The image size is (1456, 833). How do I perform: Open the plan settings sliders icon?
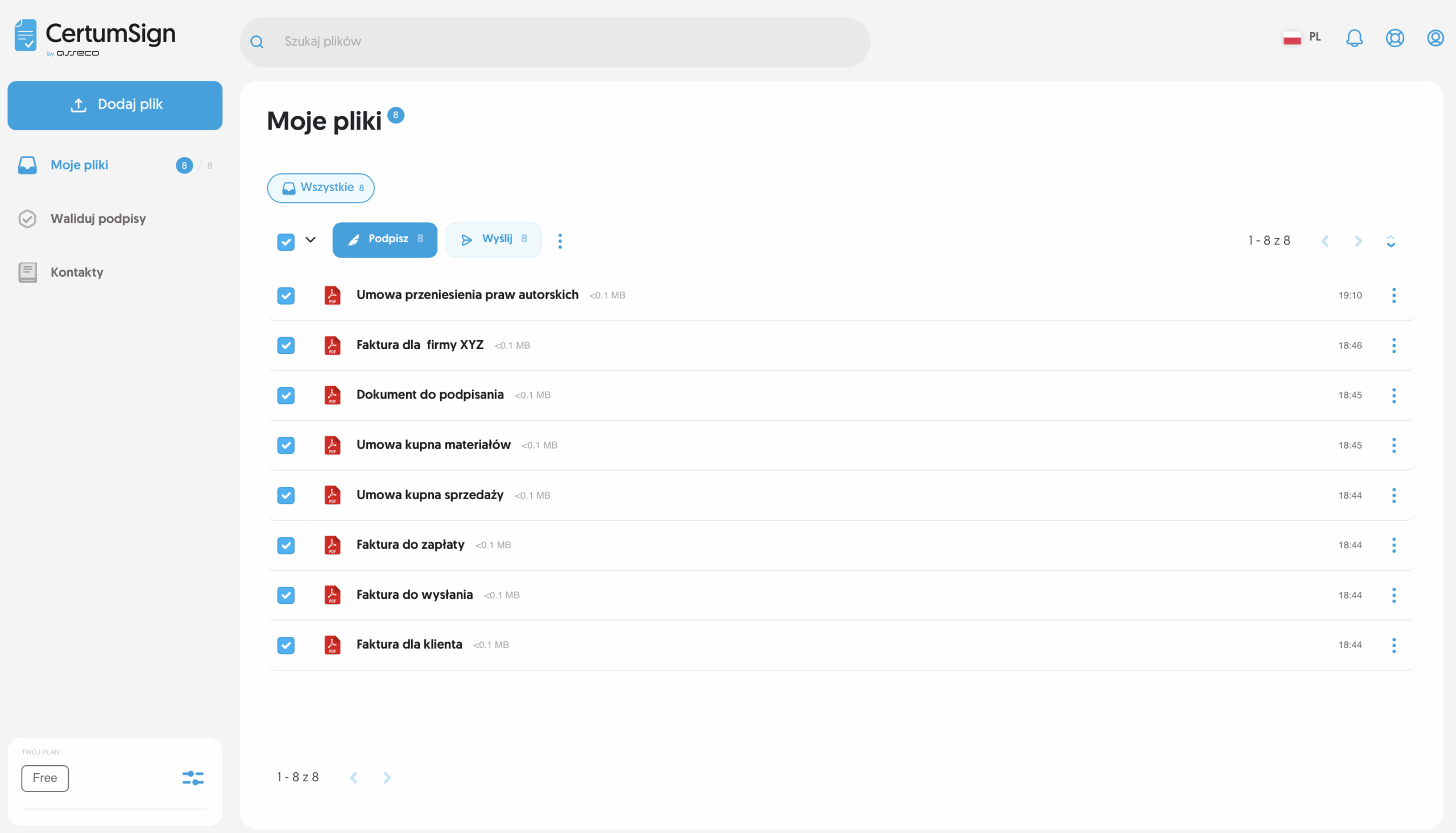point(193,778)
